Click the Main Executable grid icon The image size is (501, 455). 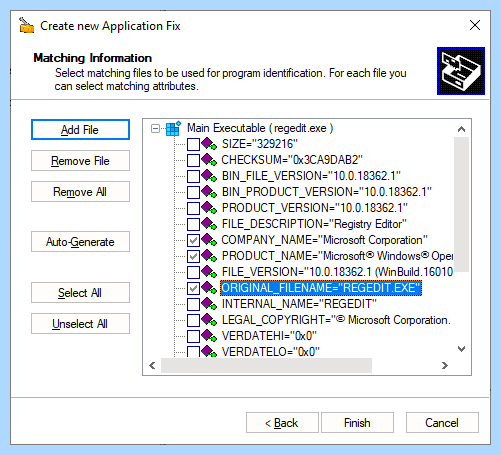[x=173, y=128]
